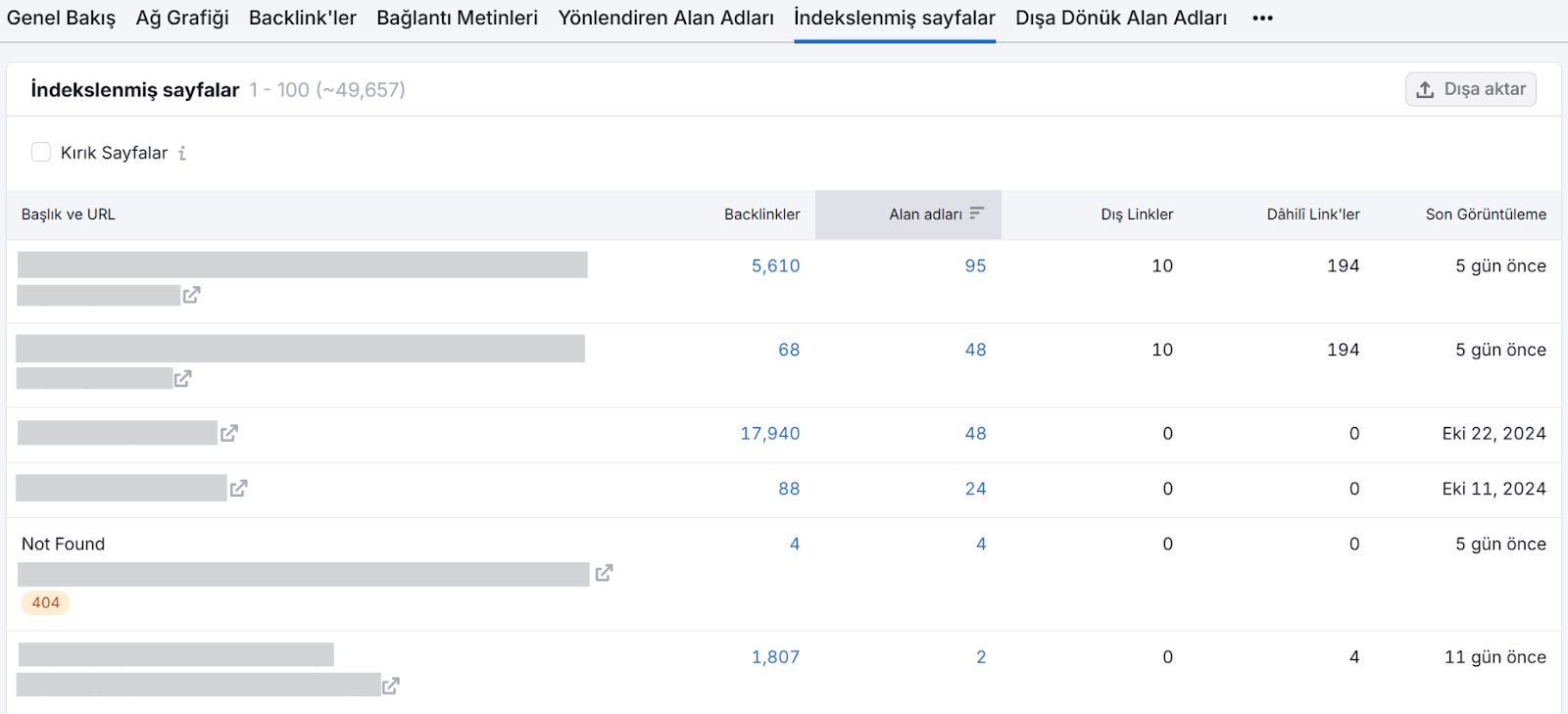
Task: Open Yönlendiren Alan Adları tab
Action: 666,19
